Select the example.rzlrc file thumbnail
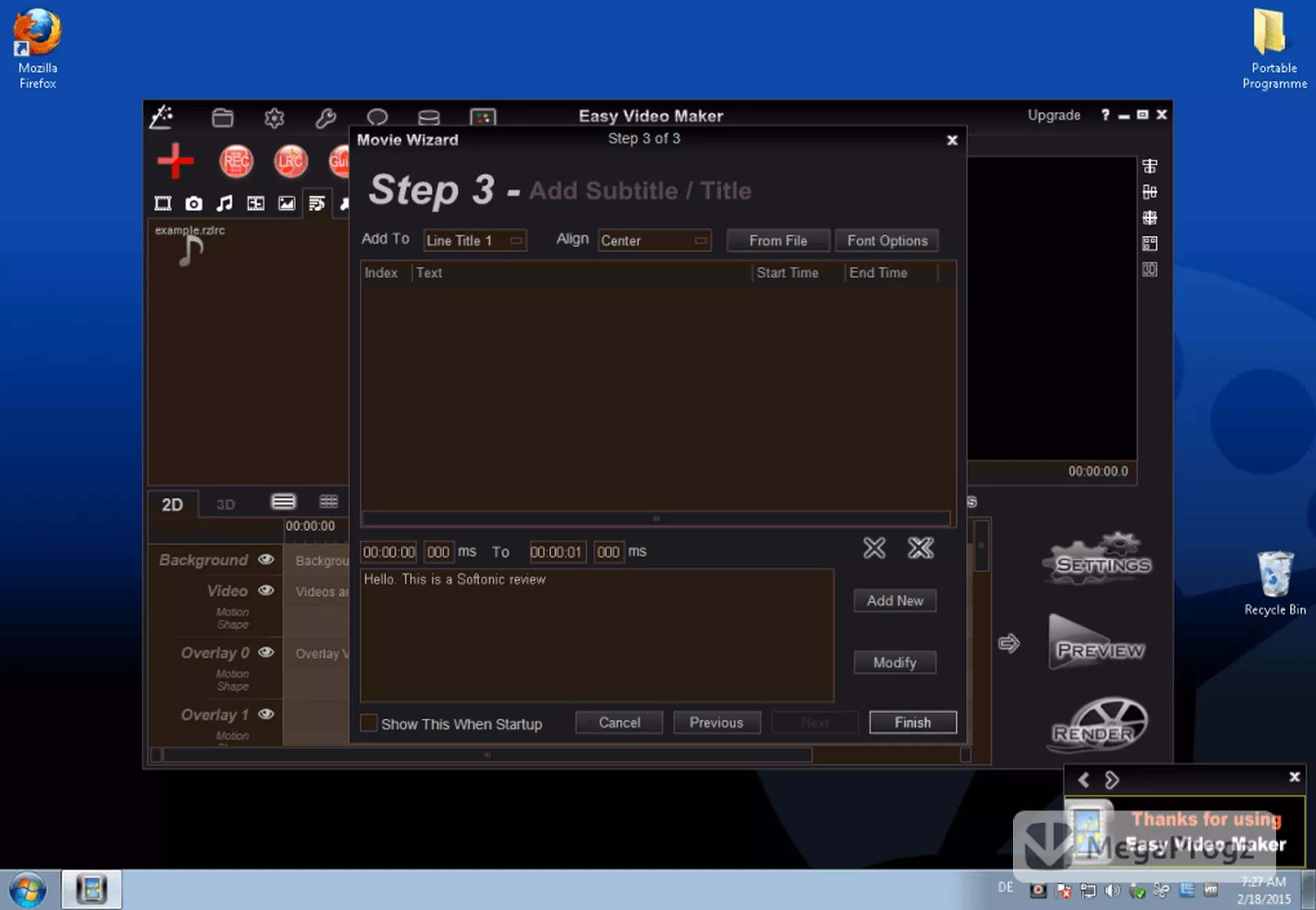 tap(190, 246)
